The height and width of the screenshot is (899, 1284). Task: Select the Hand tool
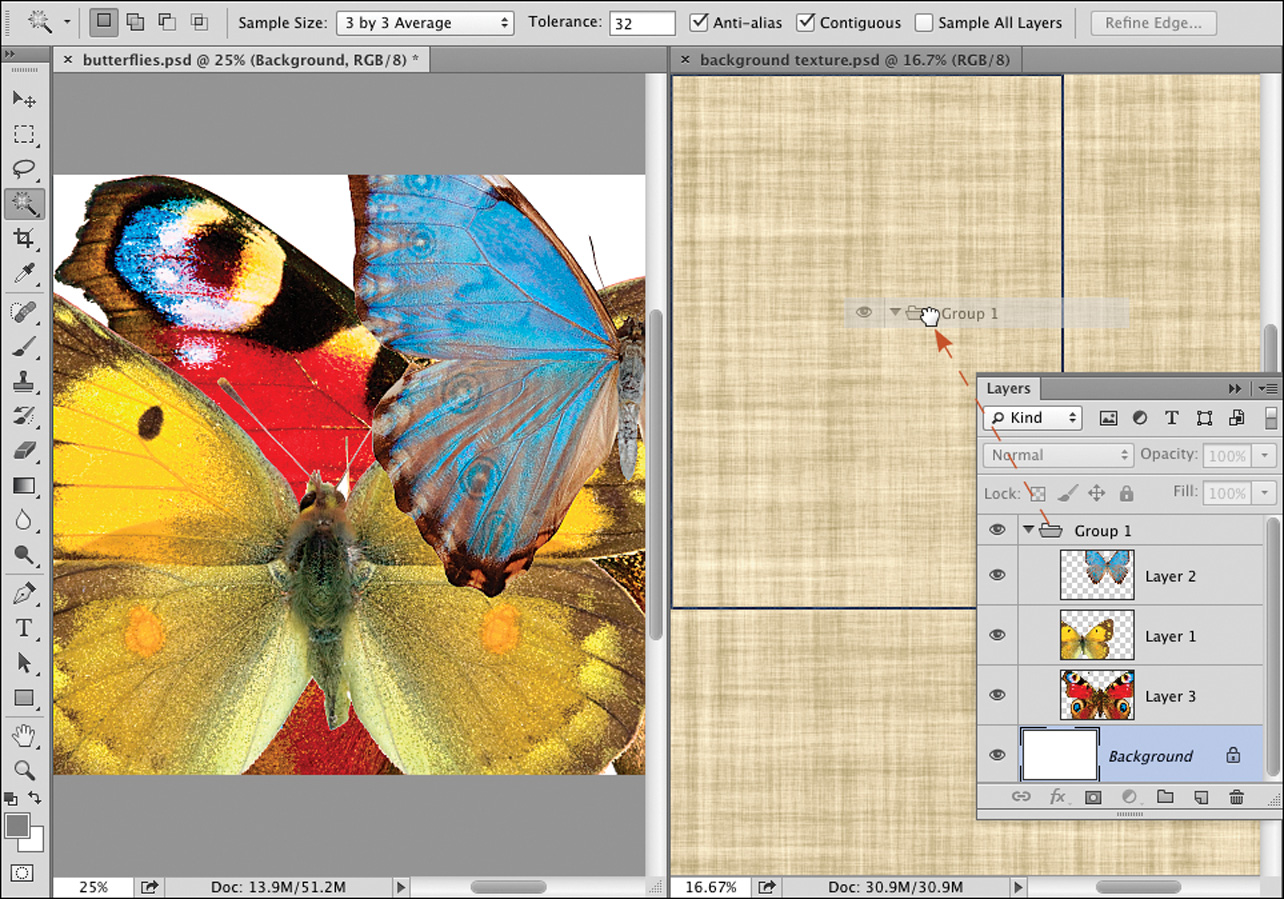24,737
